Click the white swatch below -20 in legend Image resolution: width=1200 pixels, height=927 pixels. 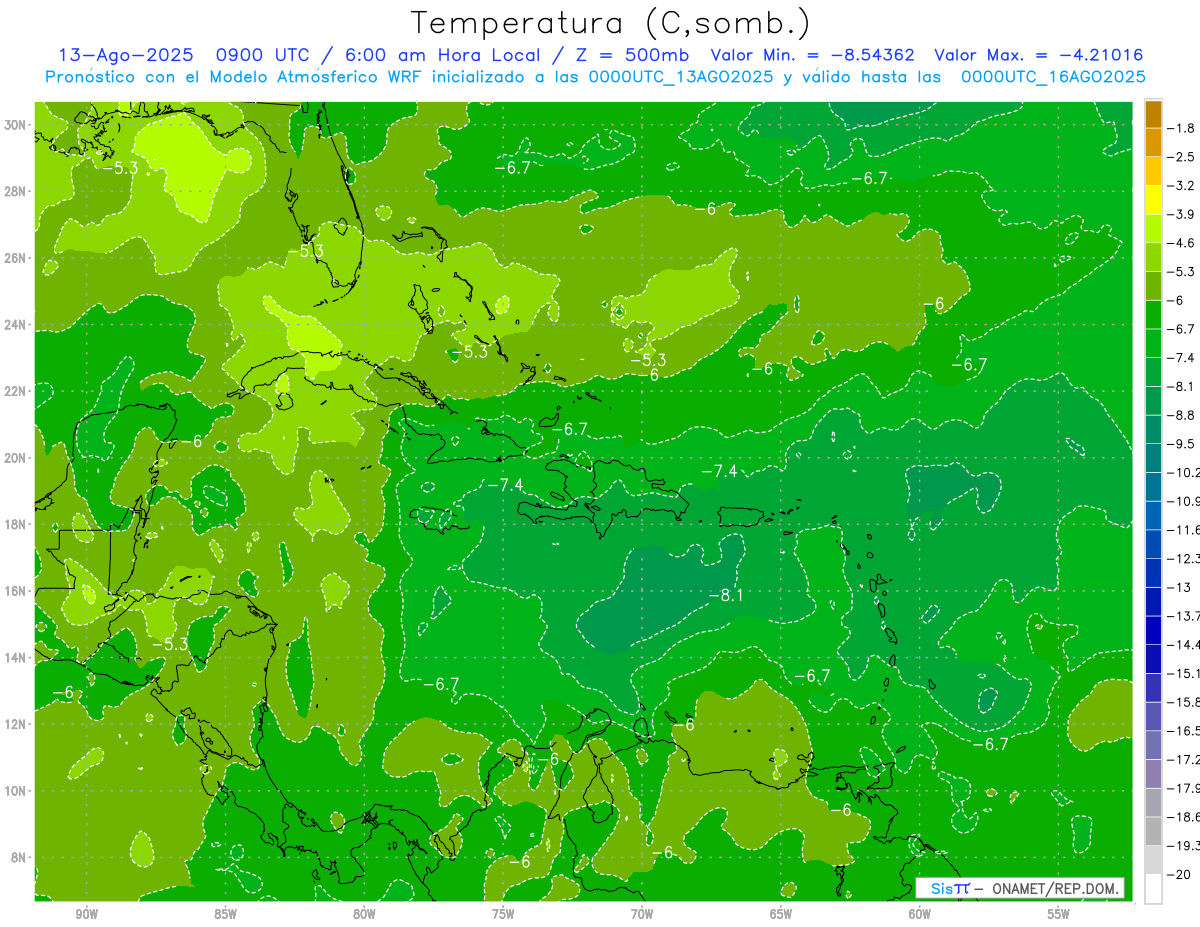(x=1153, y=888)
